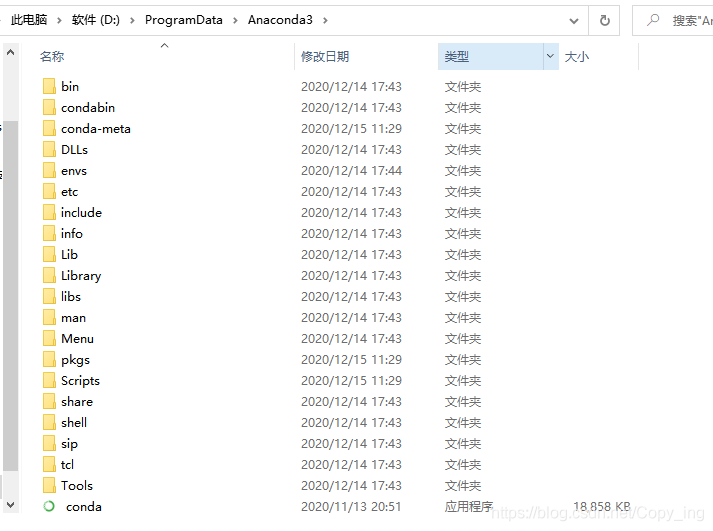This screenshot has width=713, height=531.
Task: Click the share folder icon
Action: [x=49, y=401]
